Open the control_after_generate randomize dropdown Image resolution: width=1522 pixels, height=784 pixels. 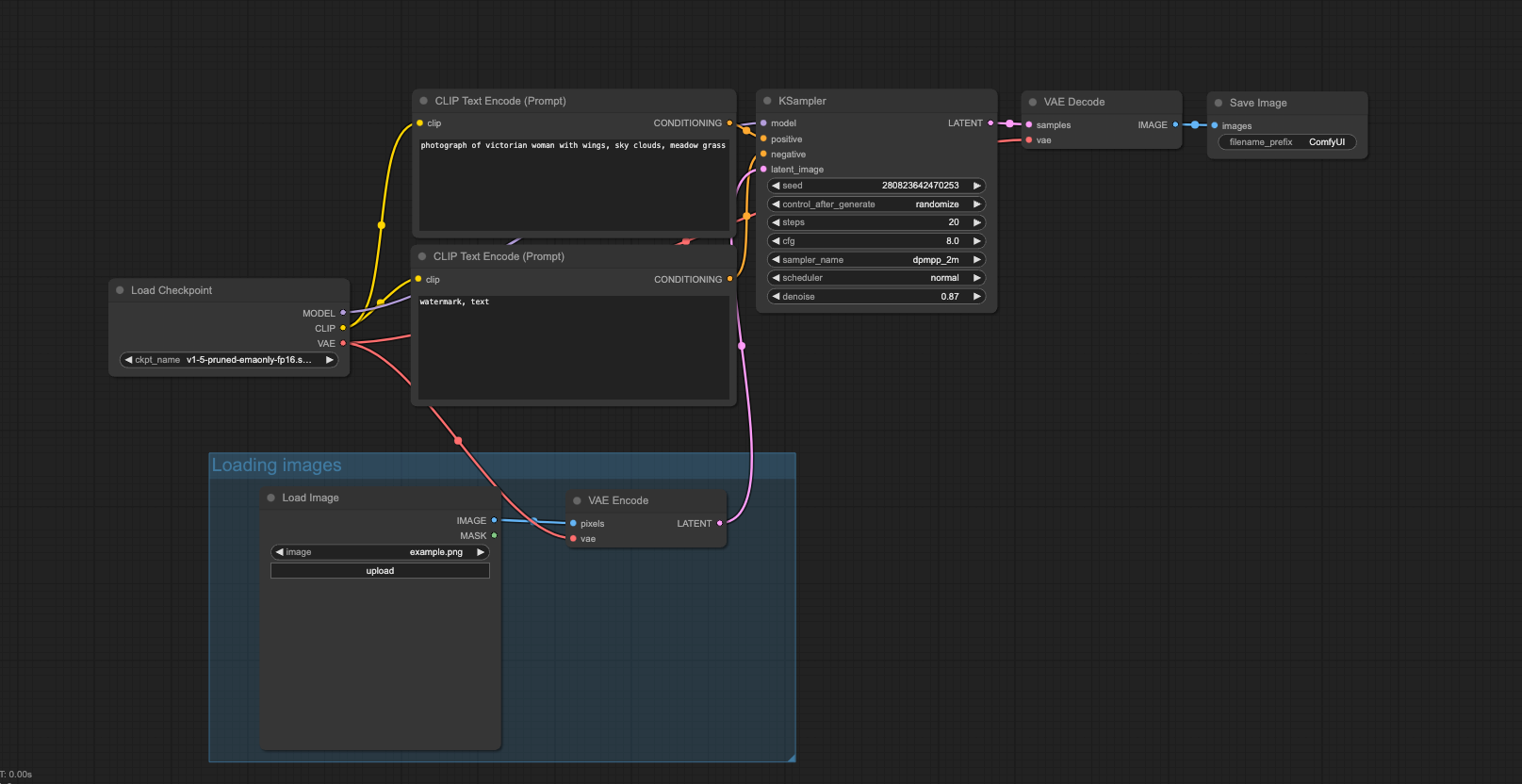coord(876,204)
